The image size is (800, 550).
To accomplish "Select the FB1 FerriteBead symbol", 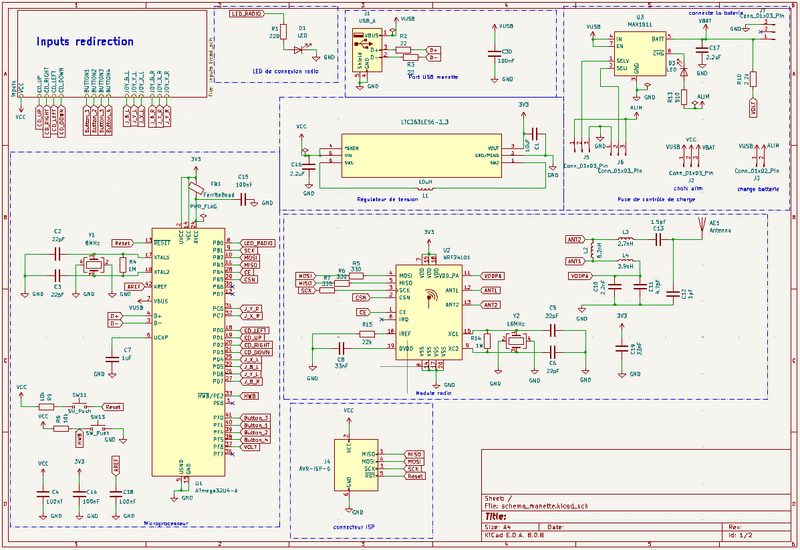I will click(x=196, y=188).
